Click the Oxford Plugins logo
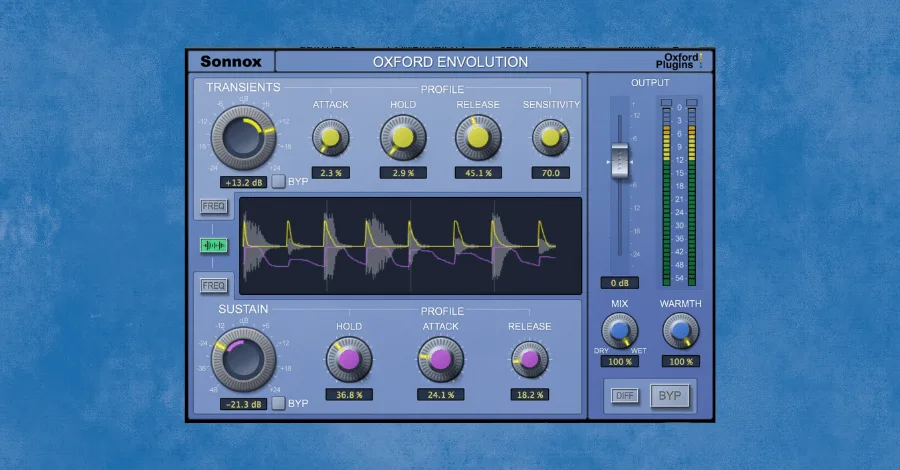This screenshot has height=470, width=900. tap(679, 61)
